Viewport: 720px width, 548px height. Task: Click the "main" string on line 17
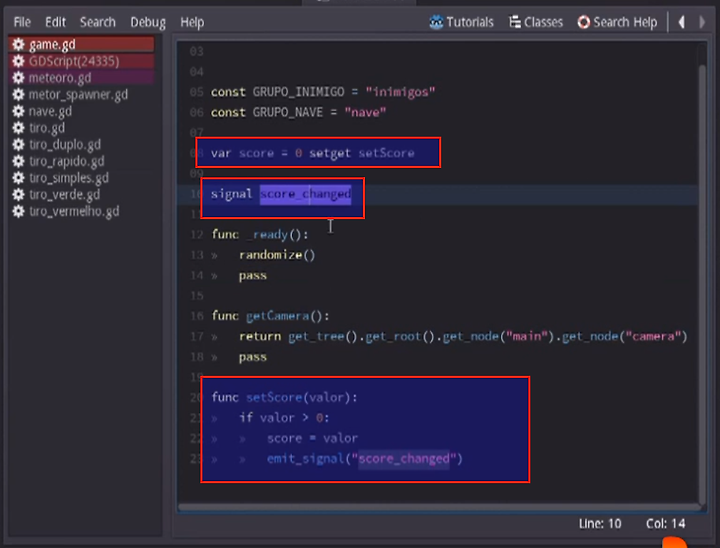click(527, 337)
